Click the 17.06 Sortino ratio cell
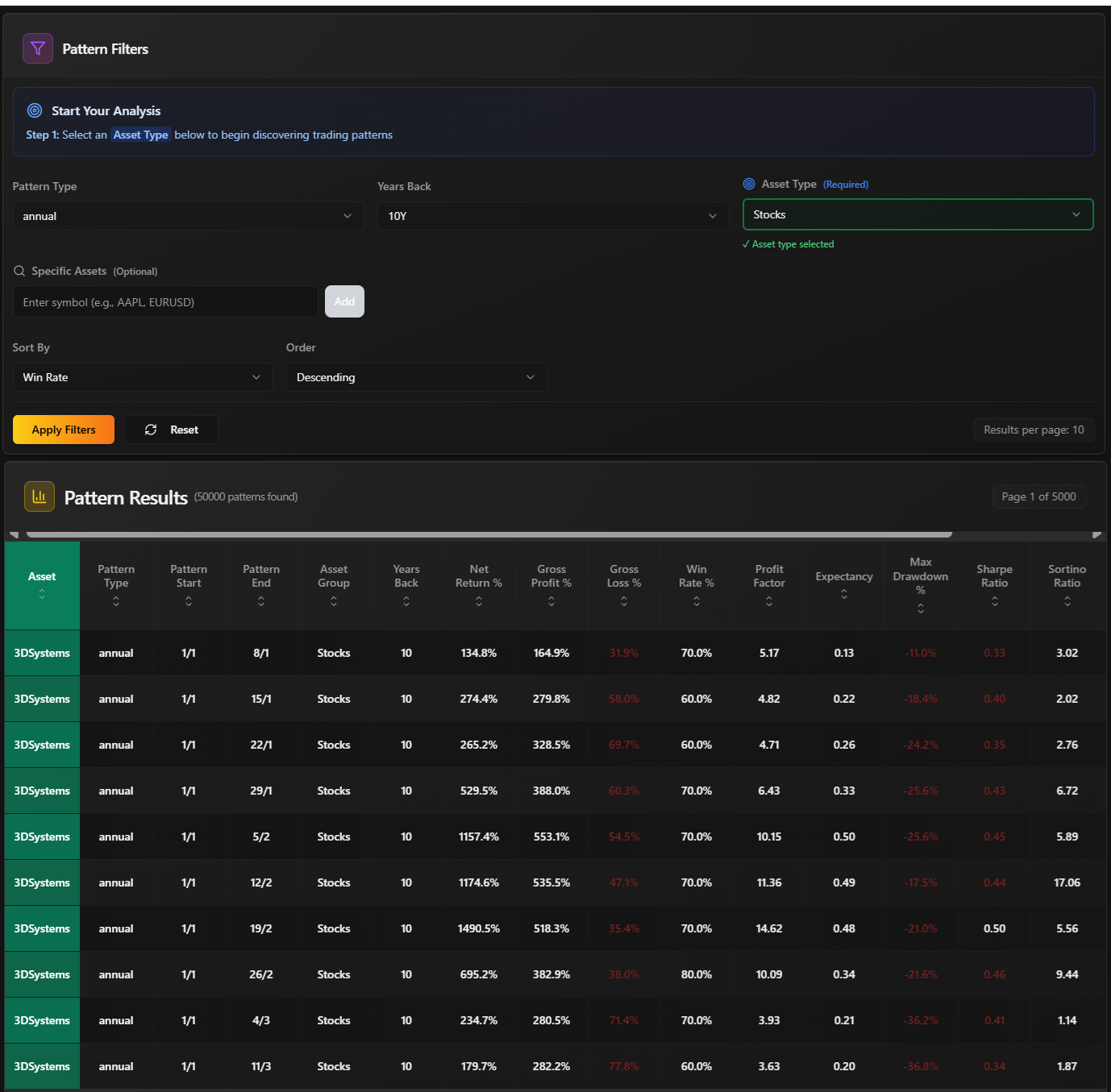The image size is (1111, 1092). (x=1067, y=882)
